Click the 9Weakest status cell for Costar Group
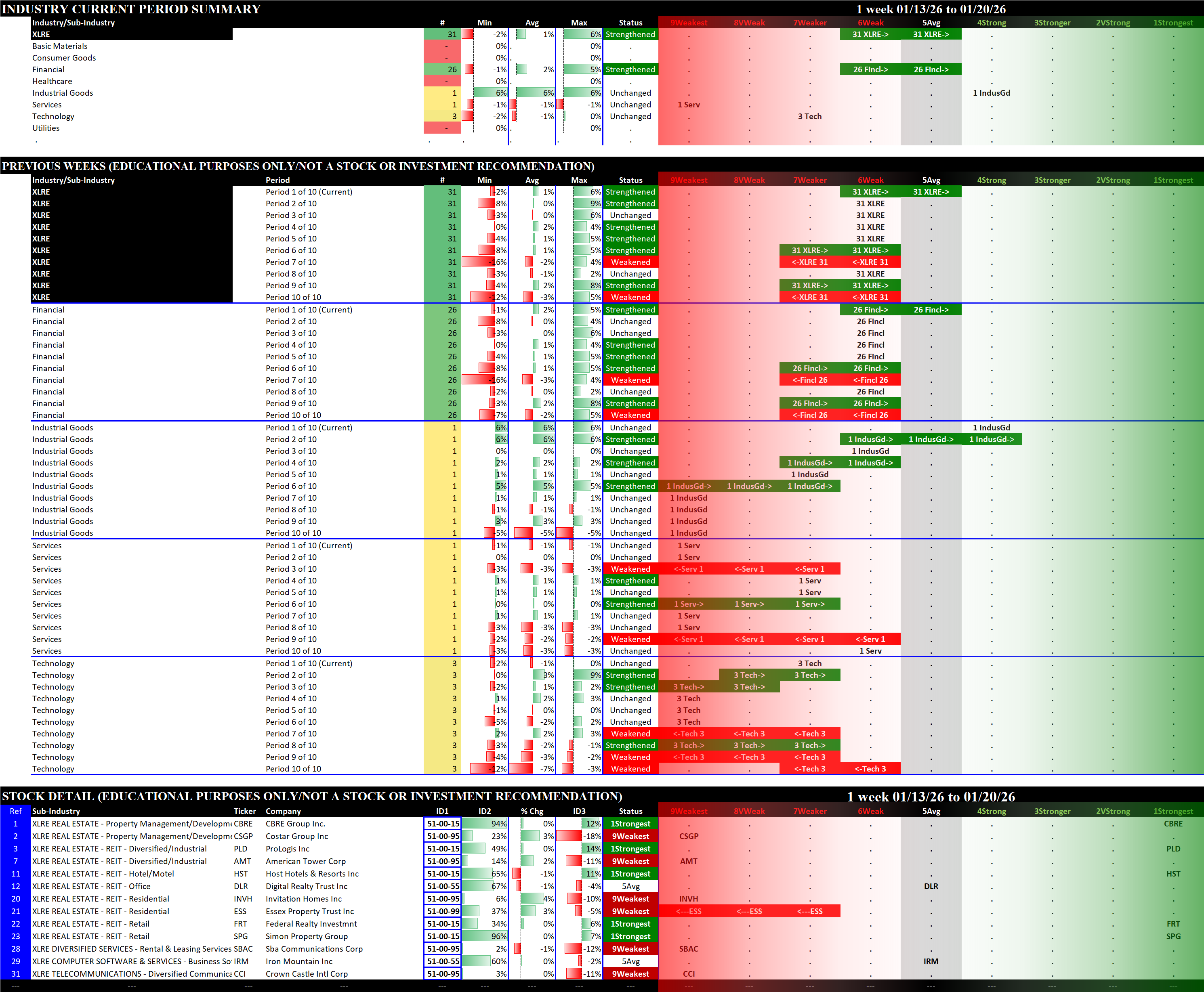 pyautogui.click(x=630, y=836)
